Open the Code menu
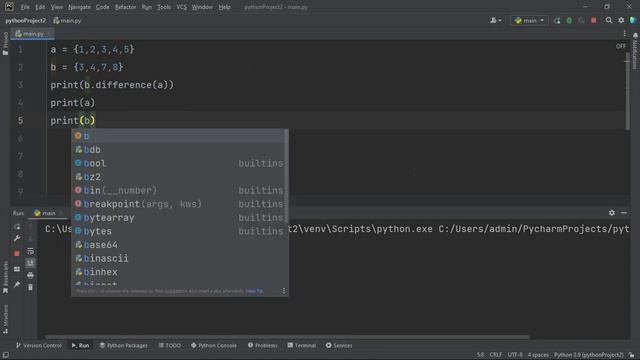 (x=102, y=7)
